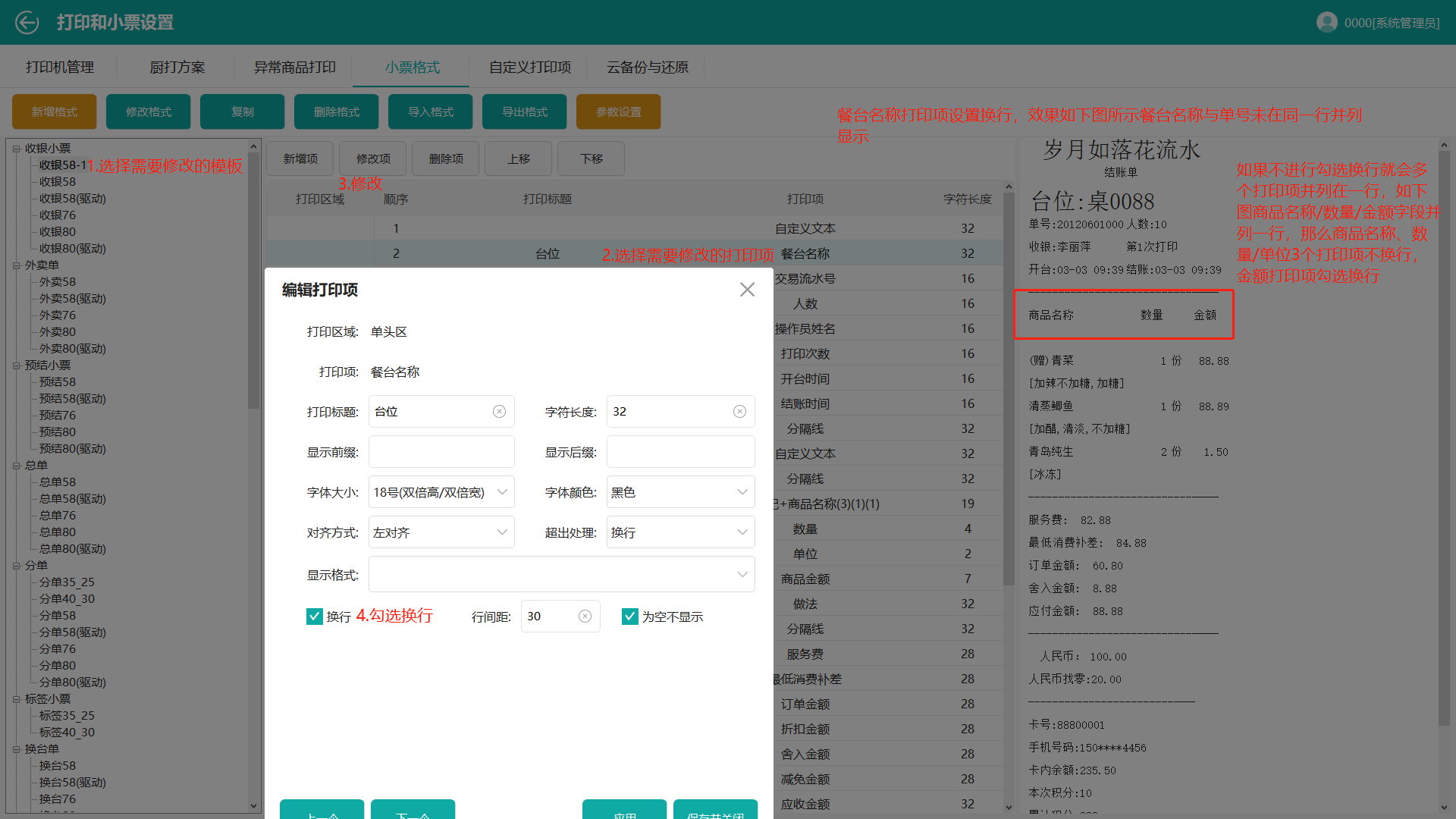Clear the 打印标题 field with its clear icon
The height and width of the screenshot is (819, 1456).
click(x=499, y=412)
